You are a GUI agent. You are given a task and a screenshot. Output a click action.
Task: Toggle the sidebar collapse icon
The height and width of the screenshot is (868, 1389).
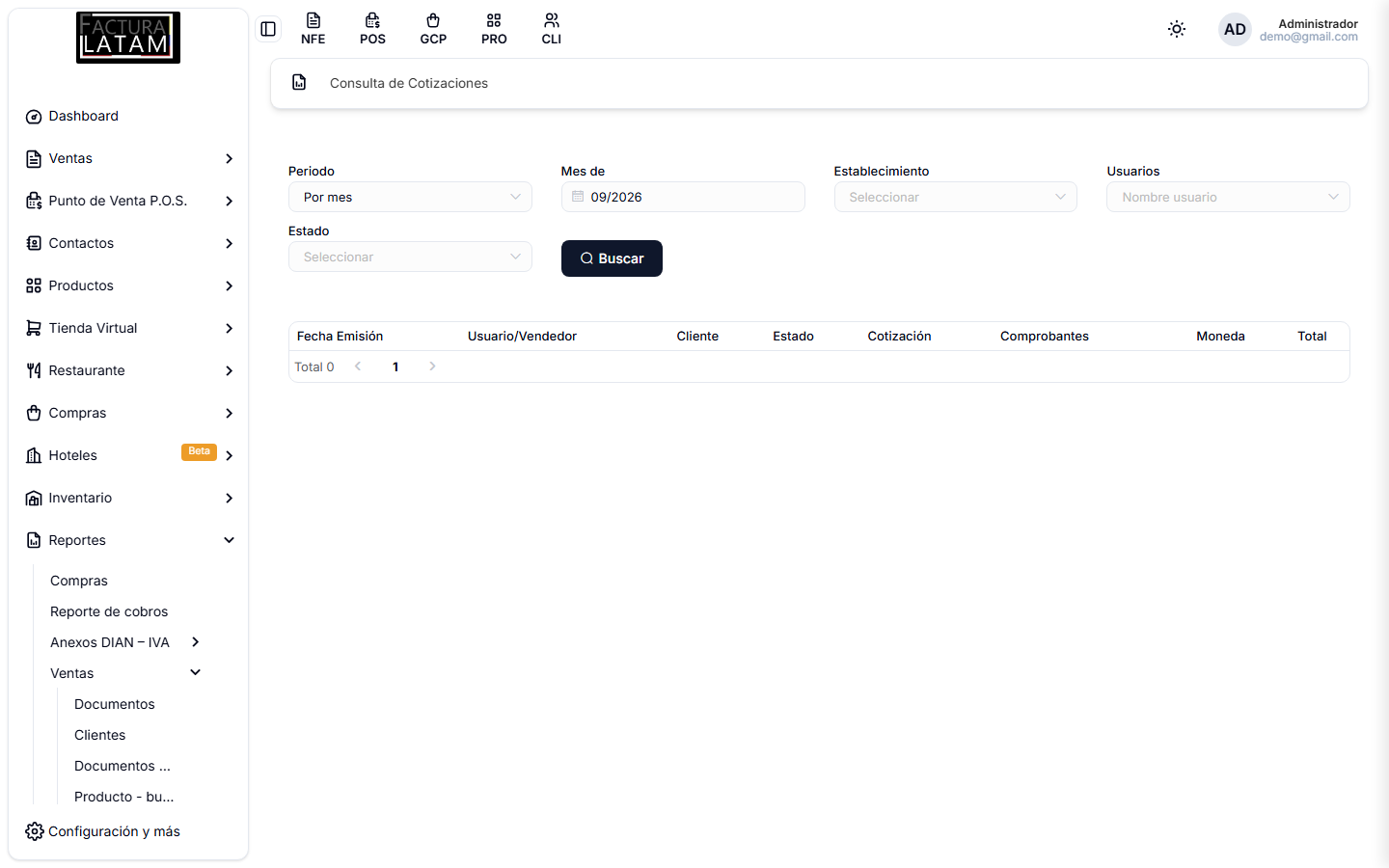tap(268, 29)
